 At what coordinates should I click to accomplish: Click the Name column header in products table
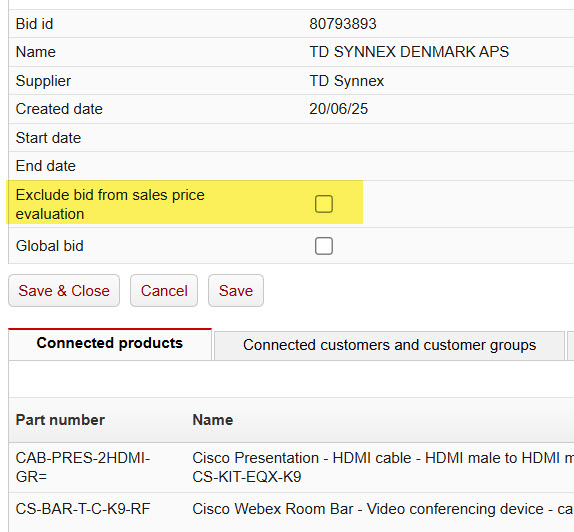[x=213, y=420]
